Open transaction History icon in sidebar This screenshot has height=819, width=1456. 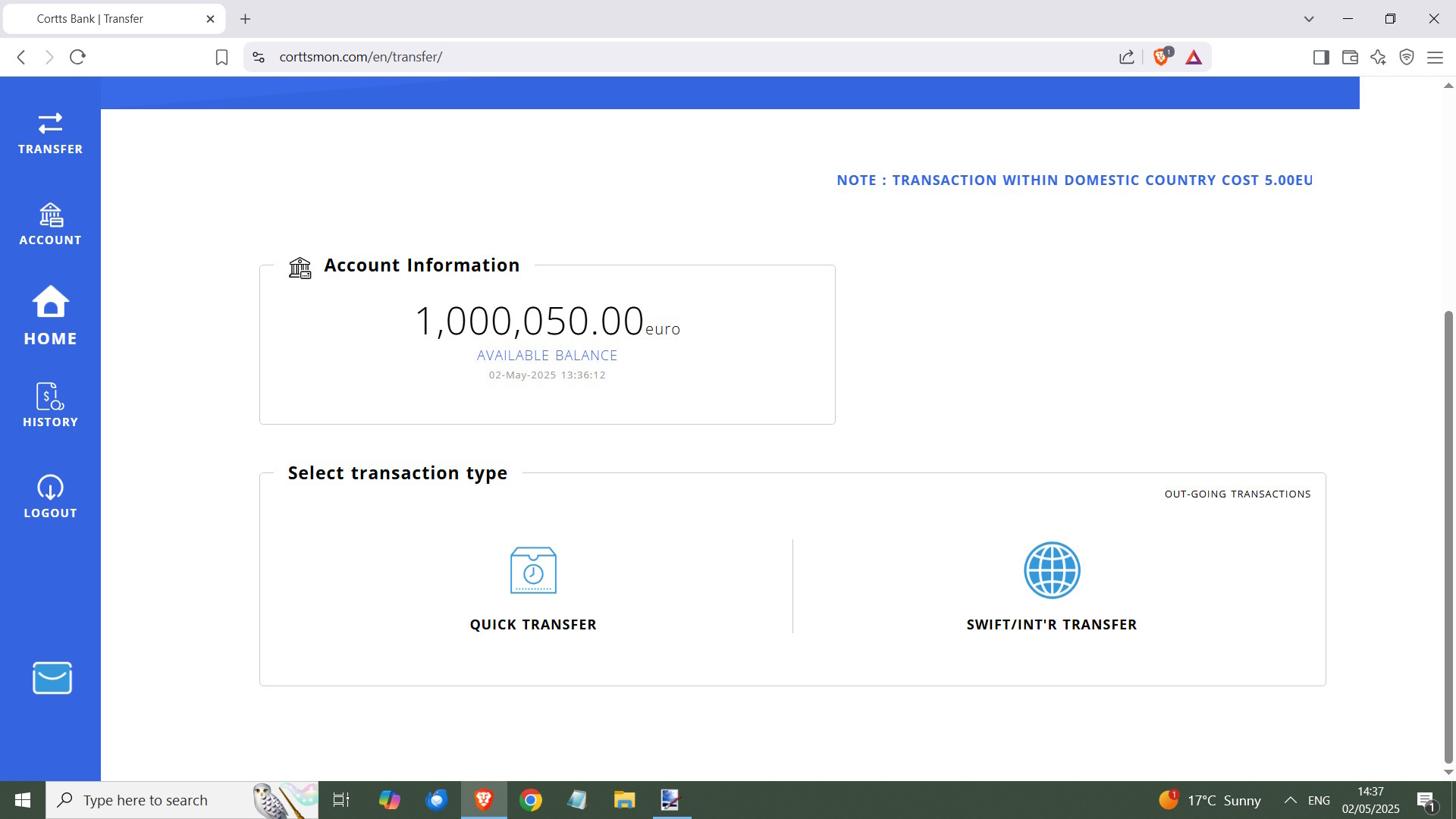[50, 396]
